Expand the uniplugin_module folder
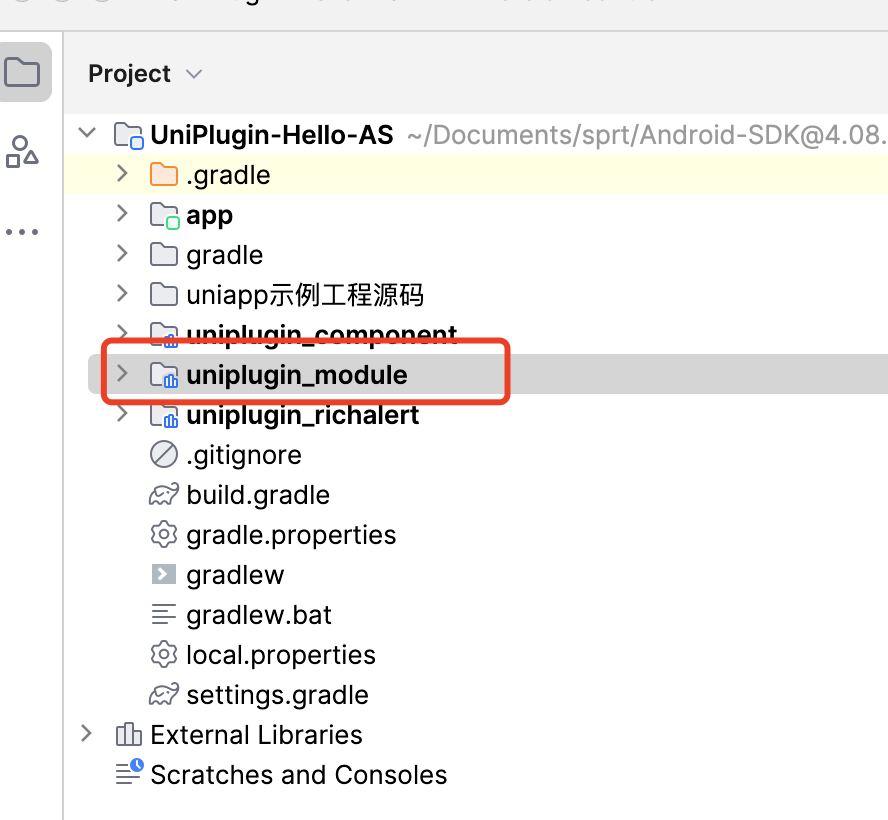 click(x=122, y=374)
